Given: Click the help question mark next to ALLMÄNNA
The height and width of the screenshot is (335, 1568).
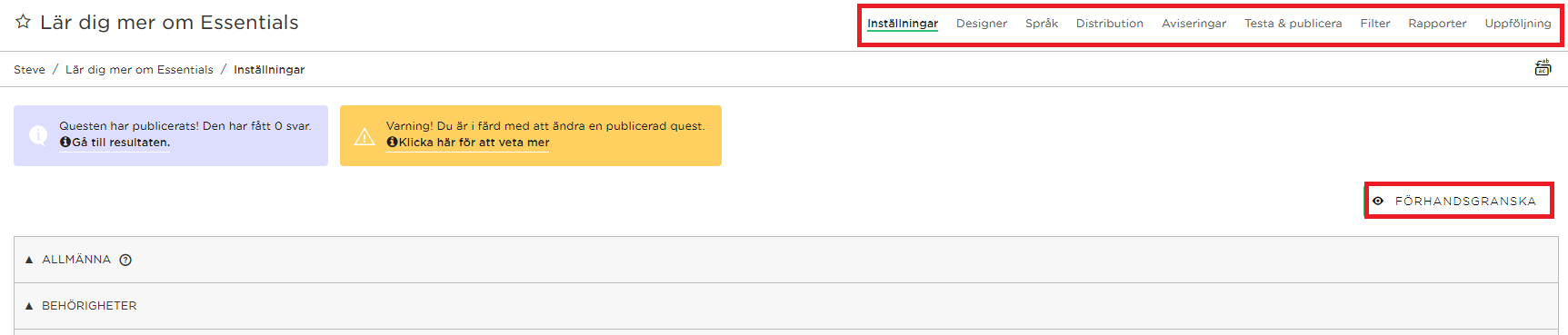Looking at the screenshot, I should tap(125, 260).
